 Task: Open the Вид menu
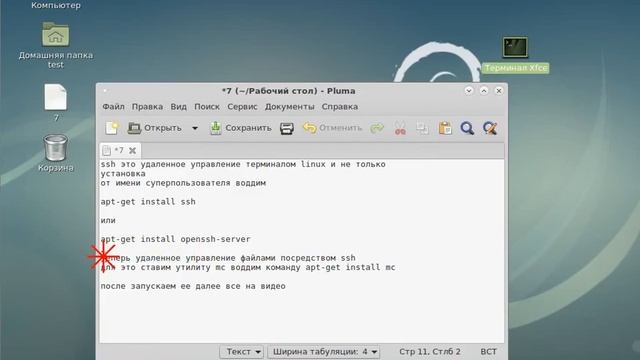click(x=178, y=107)
